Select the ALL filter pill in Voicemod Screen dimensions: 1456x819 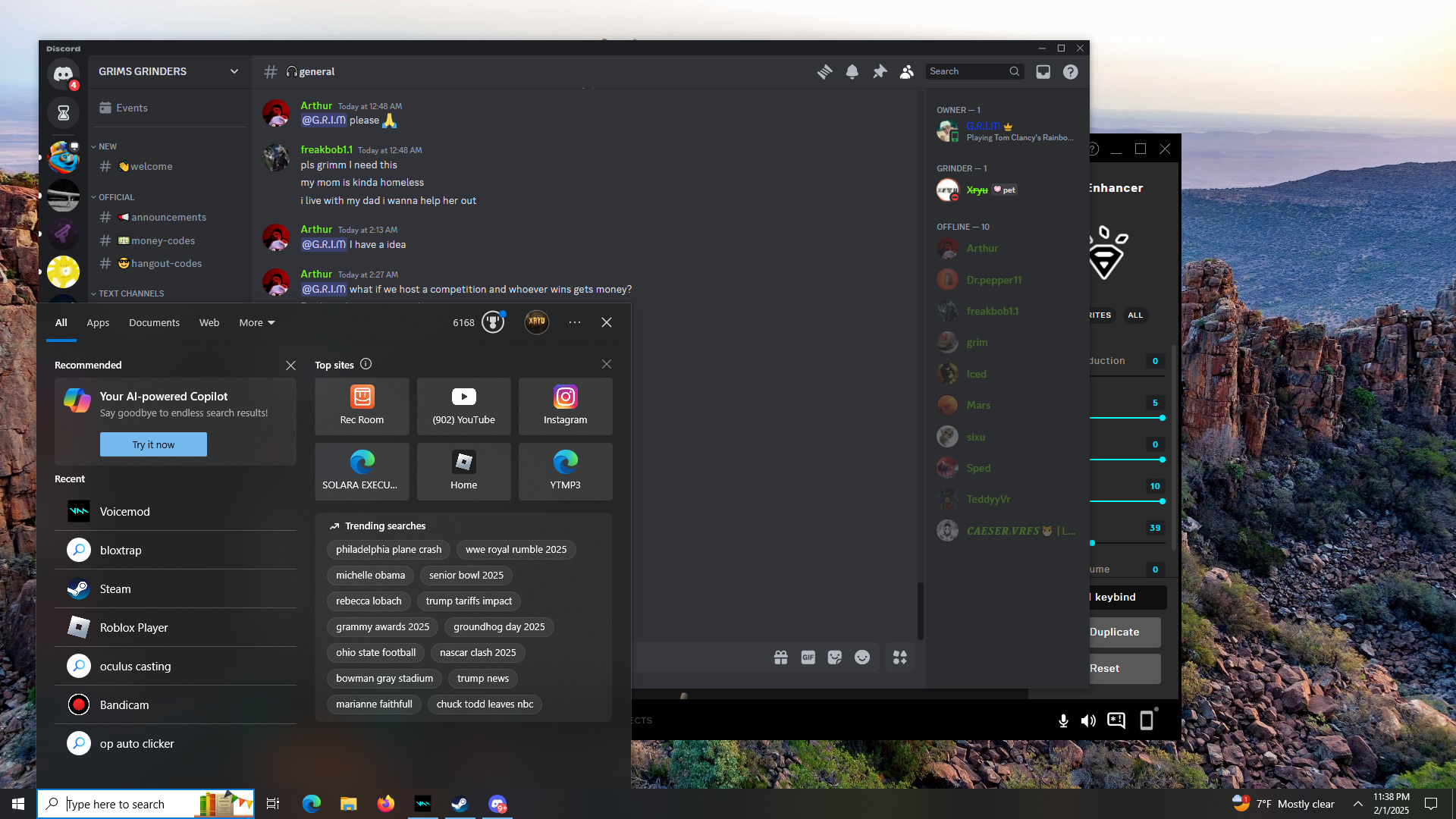(1134, 315)
